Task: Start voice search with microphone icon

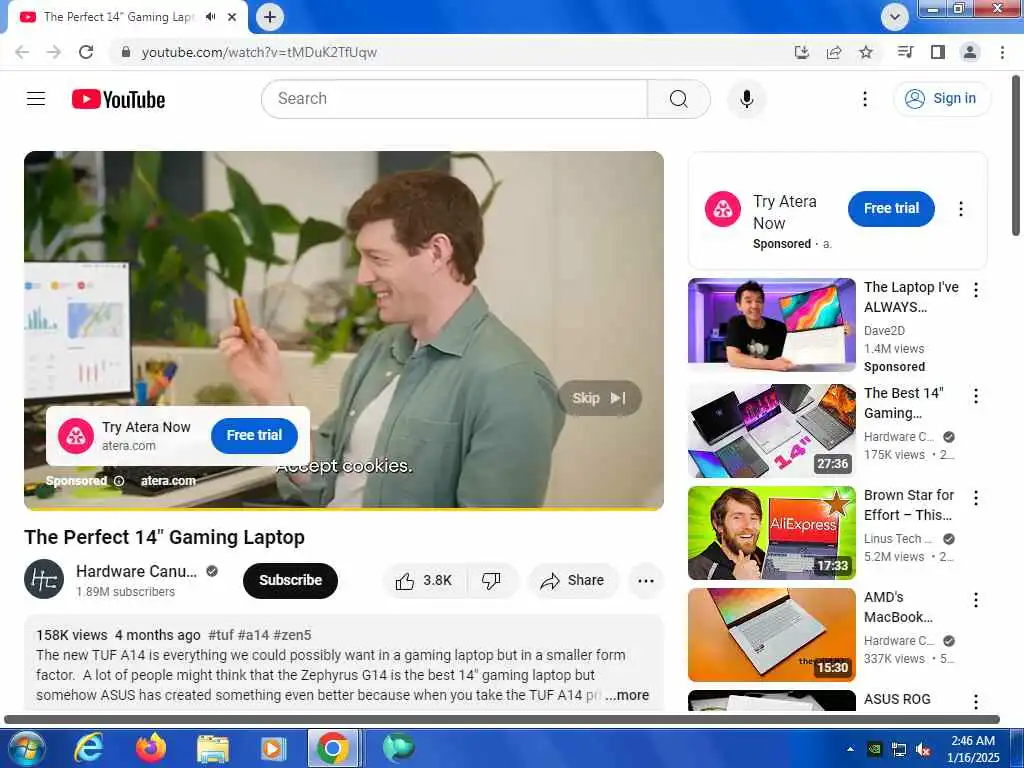Action: coord(746,99)
